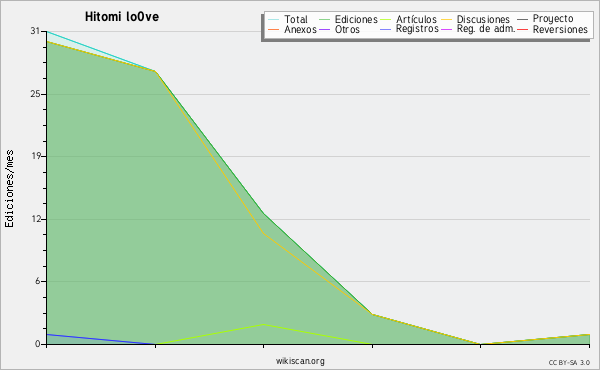
Task: Click the Ediciones legend label
Action: pyautogui.click(x=356, y=19)
